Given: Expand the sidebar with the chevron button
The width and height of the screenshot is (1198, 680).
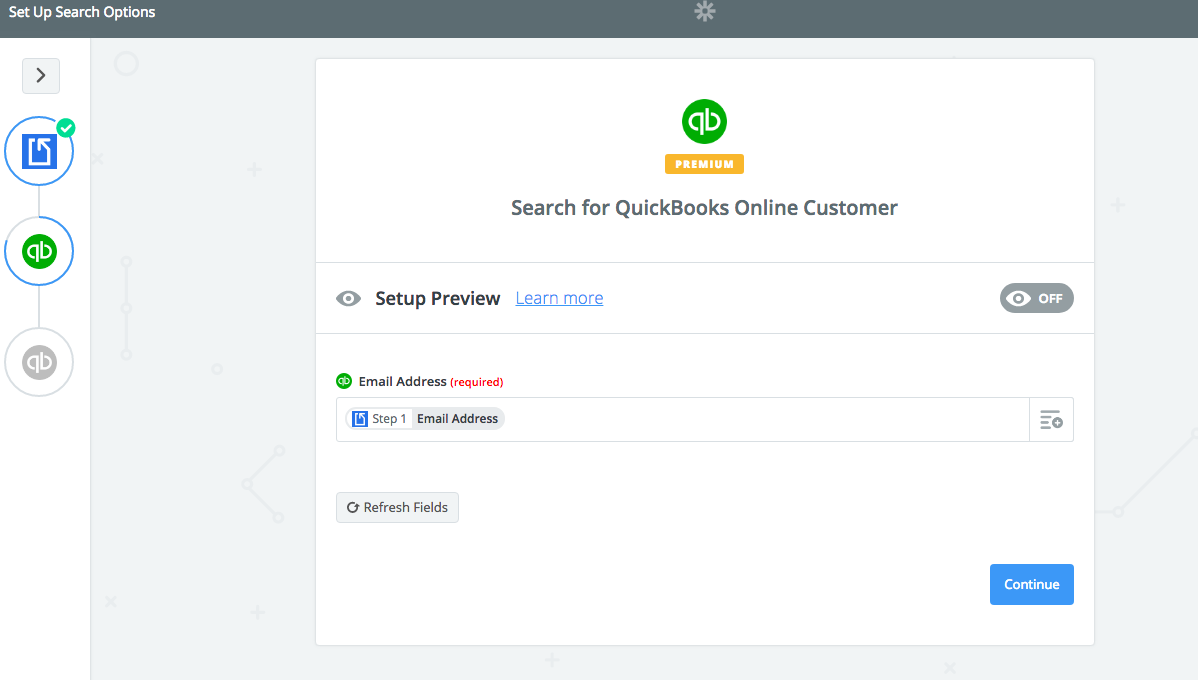Looking at the screenshot, I should click(41, 76).
